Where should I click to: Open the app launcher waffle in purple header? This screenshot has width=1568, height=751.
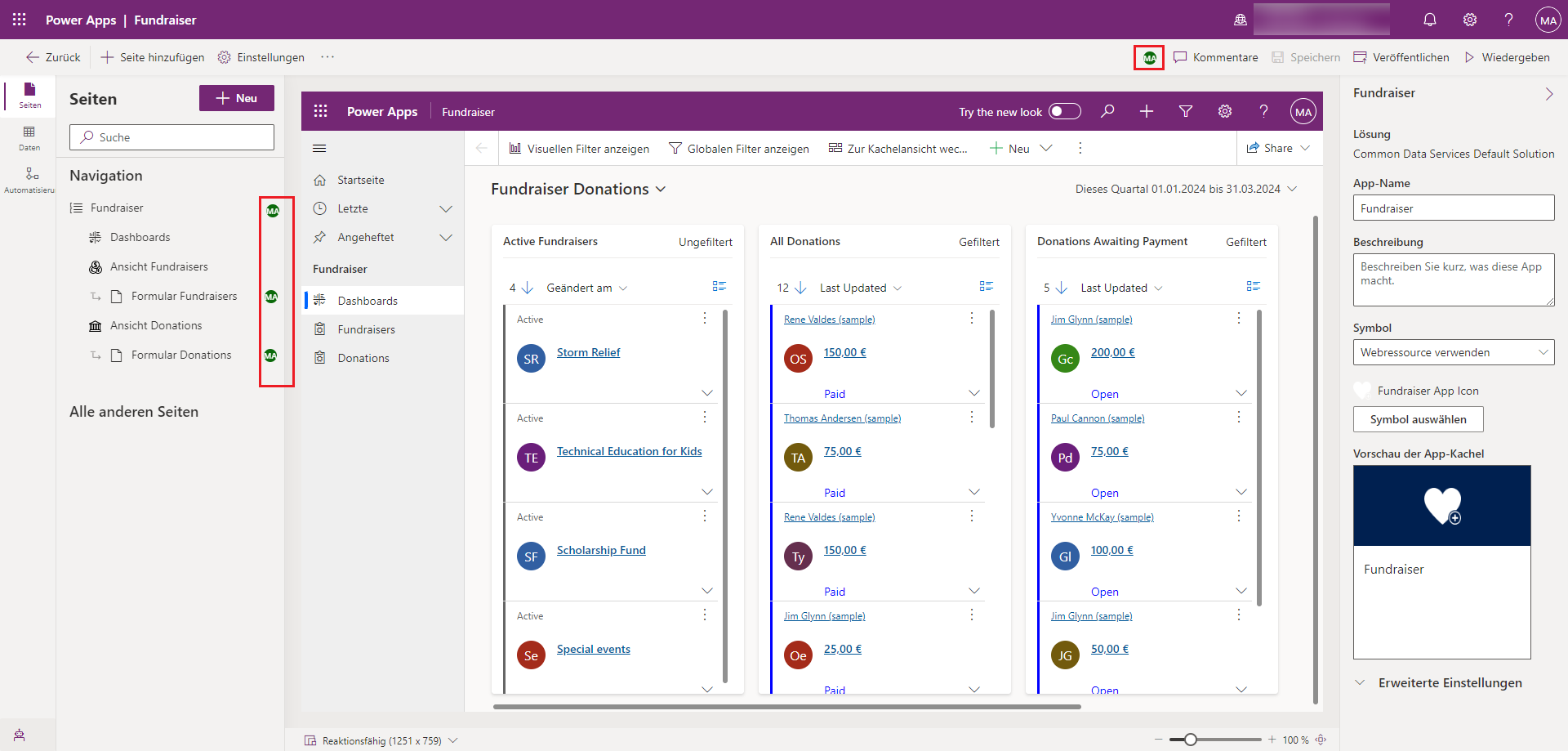pos(19,20)
